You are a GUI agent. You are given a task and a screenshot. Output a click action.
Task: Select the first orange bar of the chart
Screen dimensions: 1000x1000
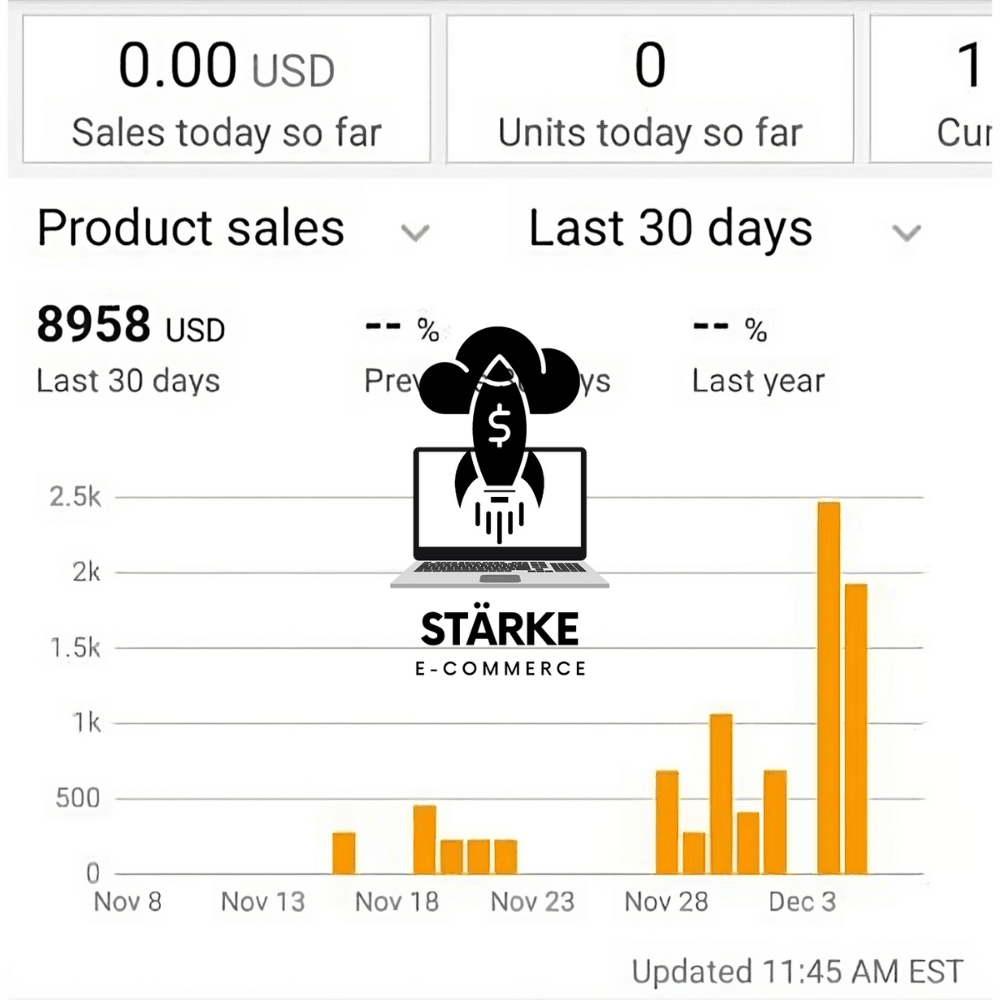click(344, 853)
